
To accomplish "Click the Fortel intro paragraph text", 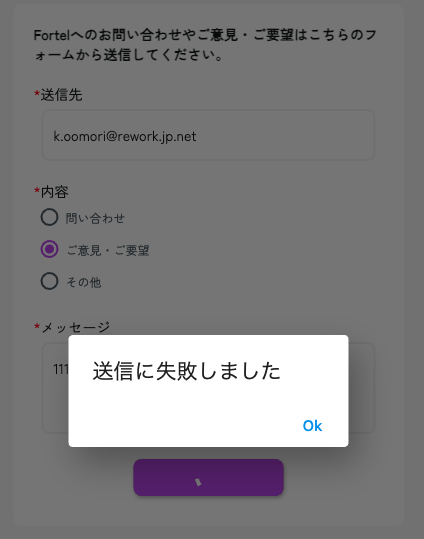I will [205, 45].
